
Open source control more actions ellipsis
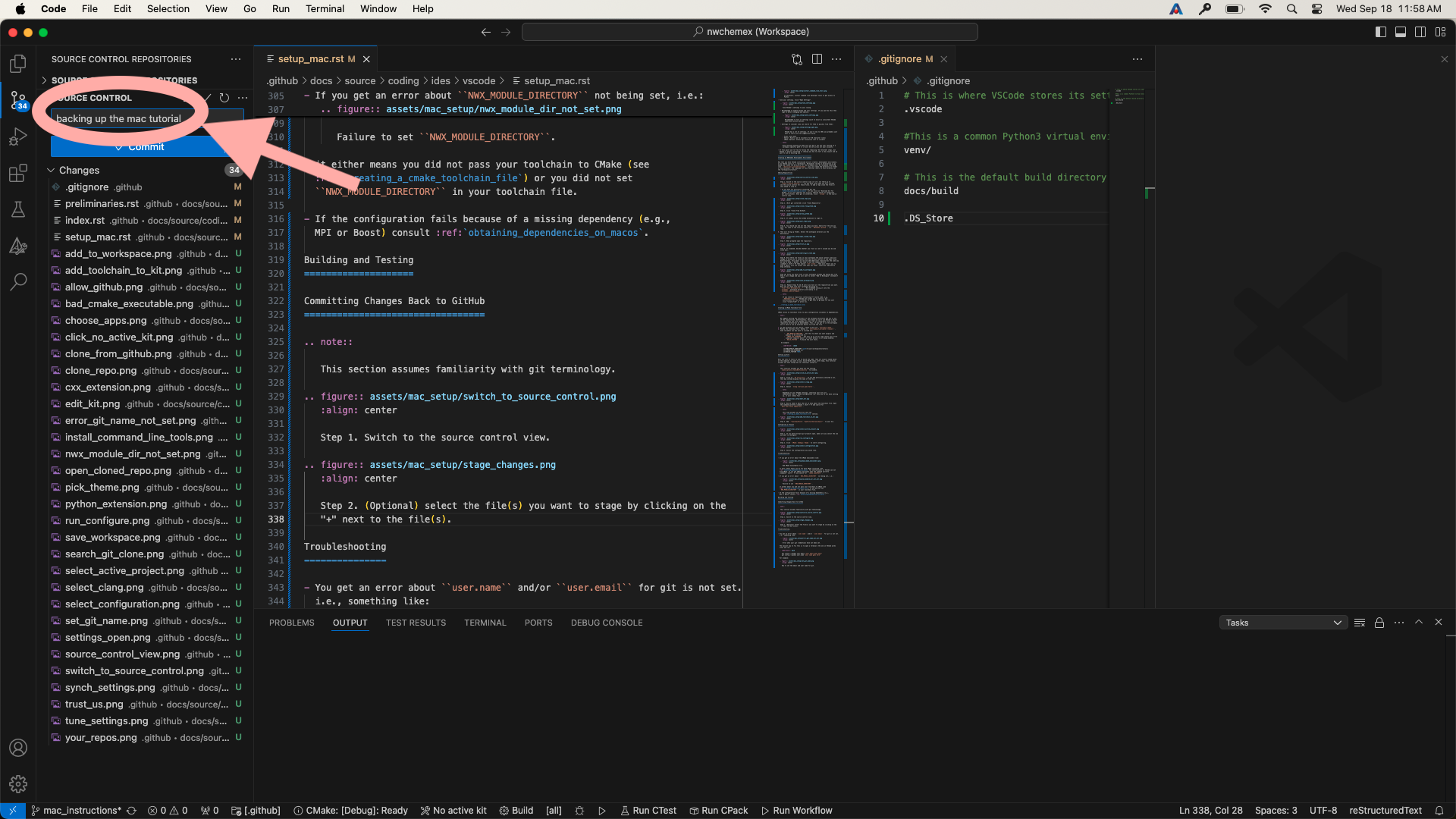click(243, 98)
